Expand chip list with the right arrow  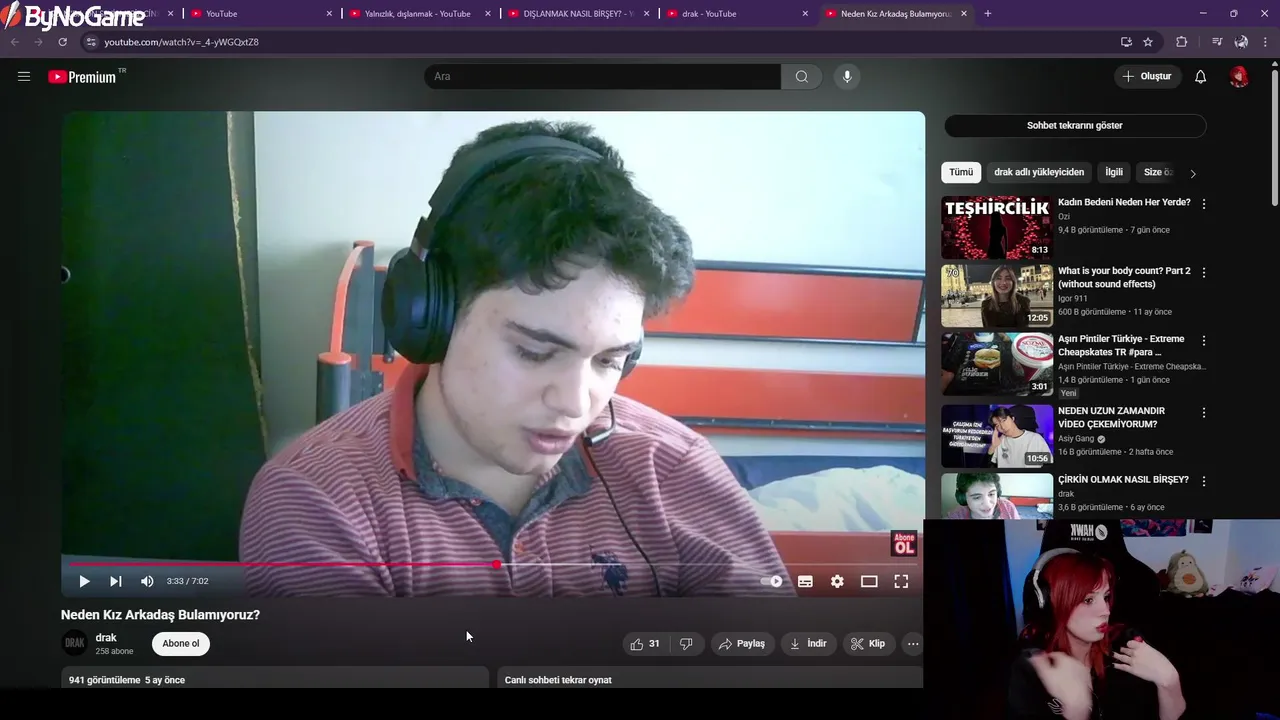click(1192, 173)
